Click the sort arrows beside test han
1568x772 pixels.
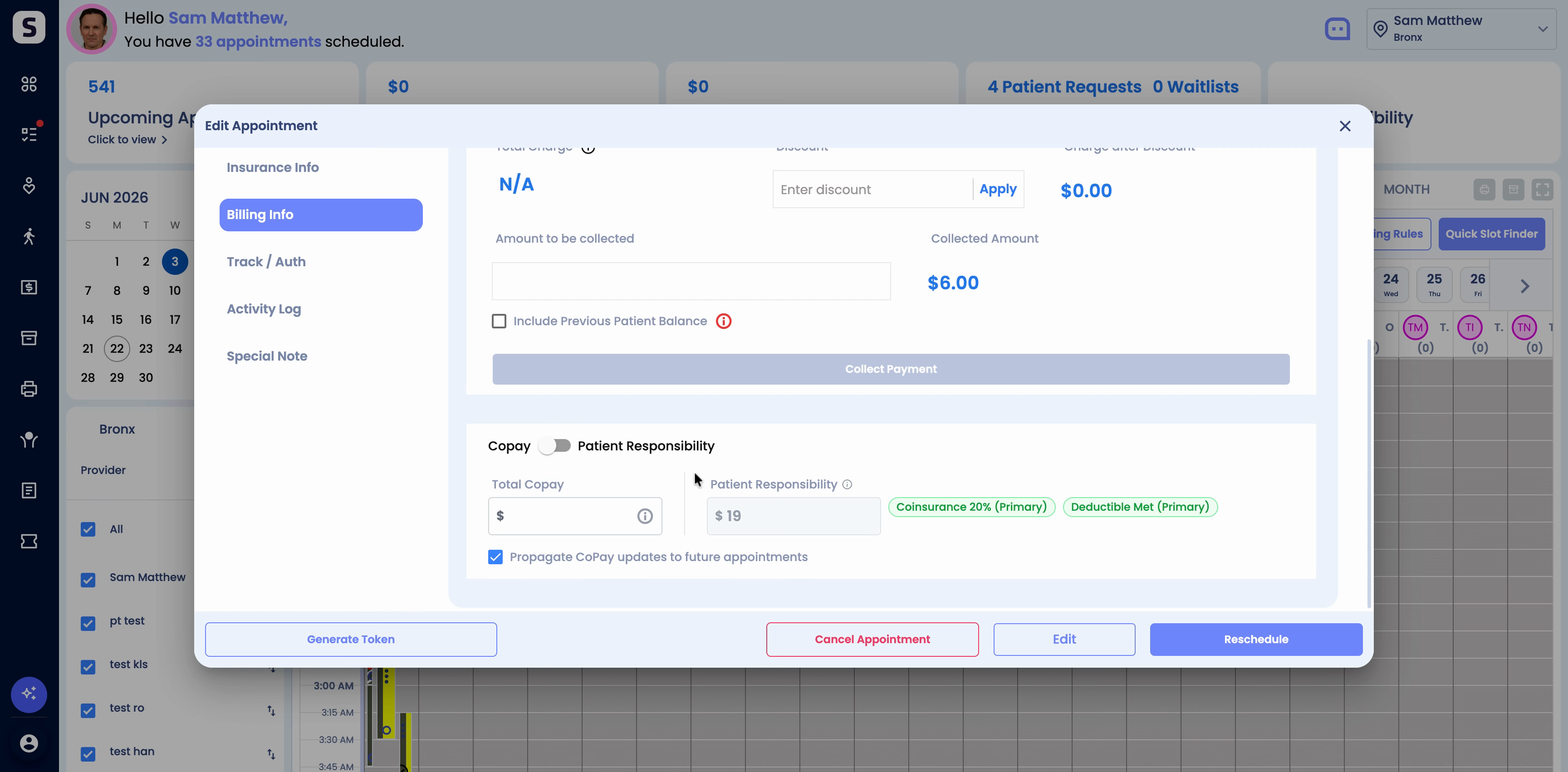coord(271,754)
